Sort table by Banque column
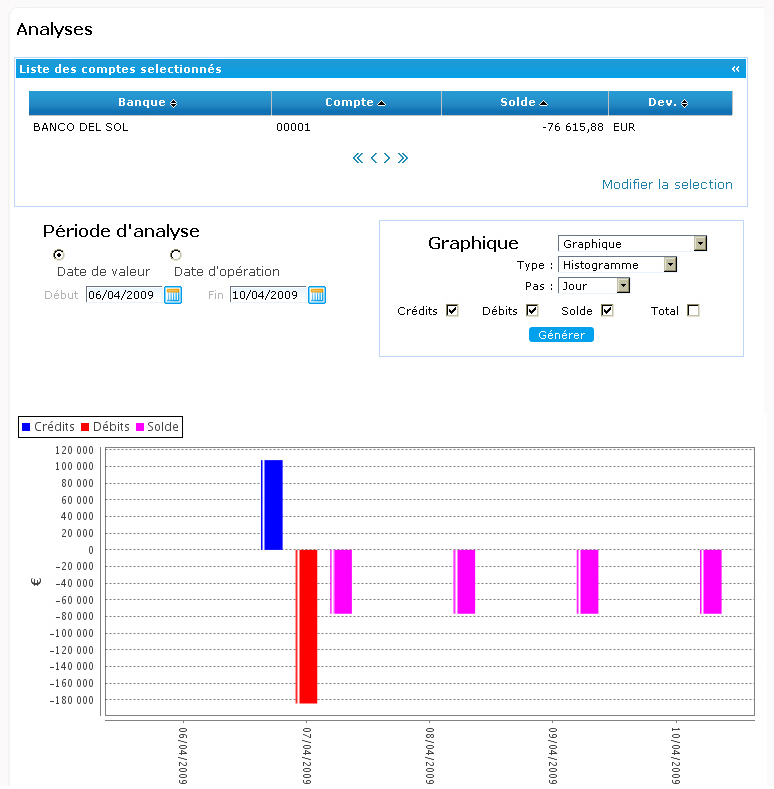 point(174,103)
